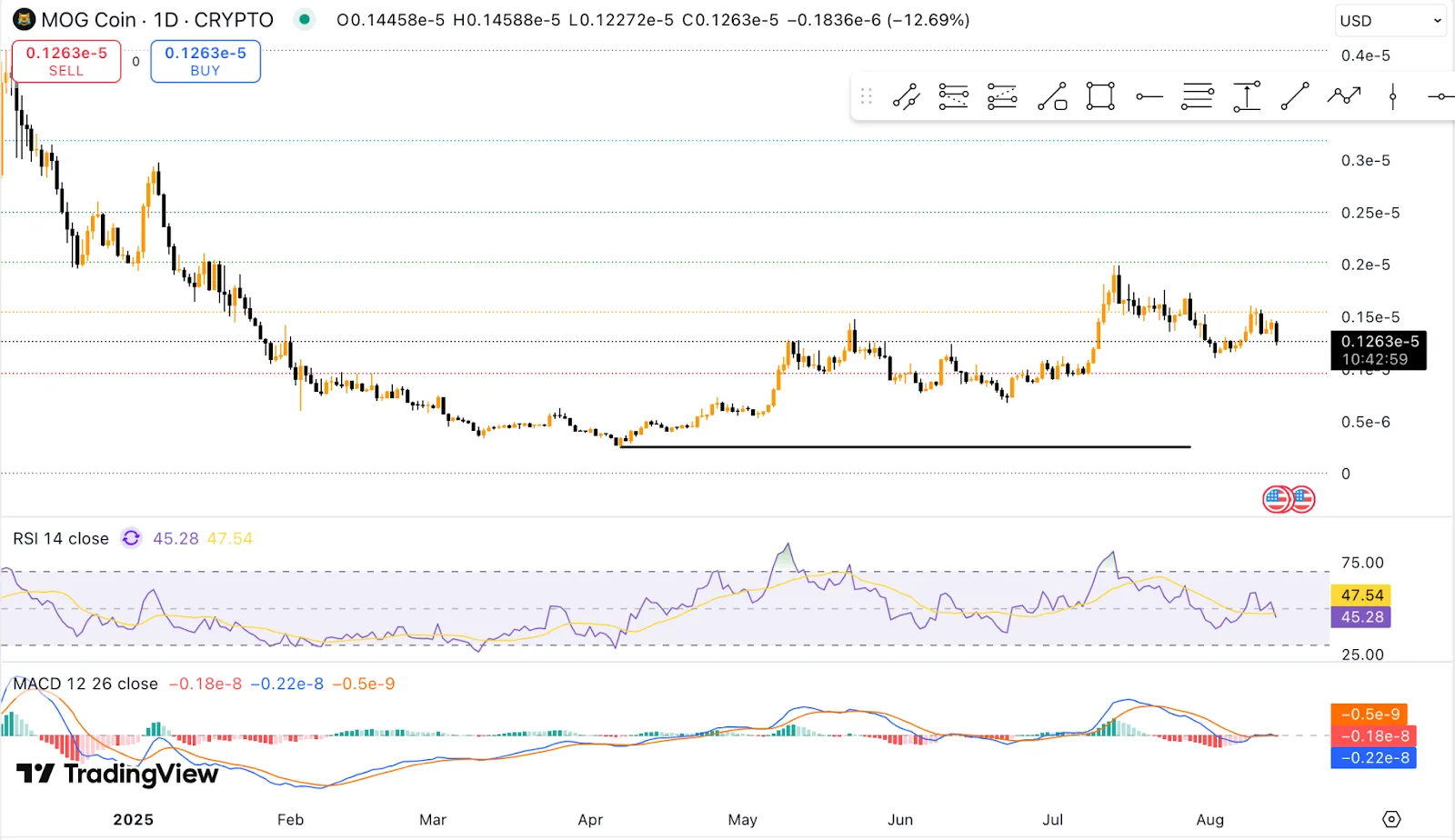The image size is (1455, 840).
Task: Open the USD currency dropdown
Action: click(x=1390, y=20)
